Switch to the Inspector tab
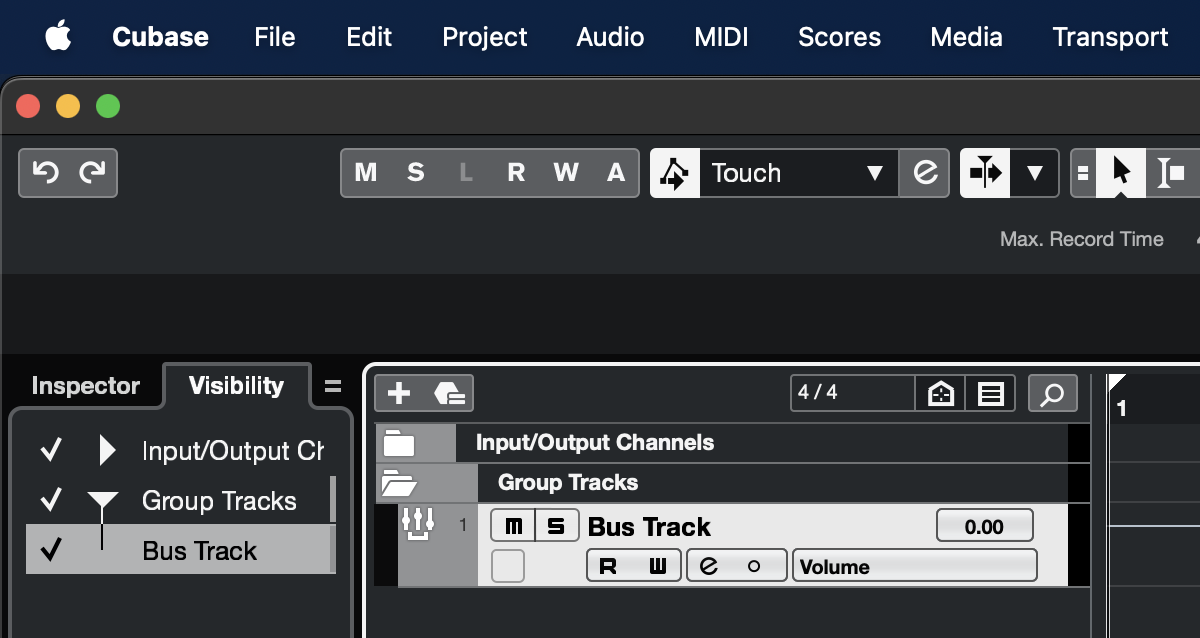 coord(86,386)
